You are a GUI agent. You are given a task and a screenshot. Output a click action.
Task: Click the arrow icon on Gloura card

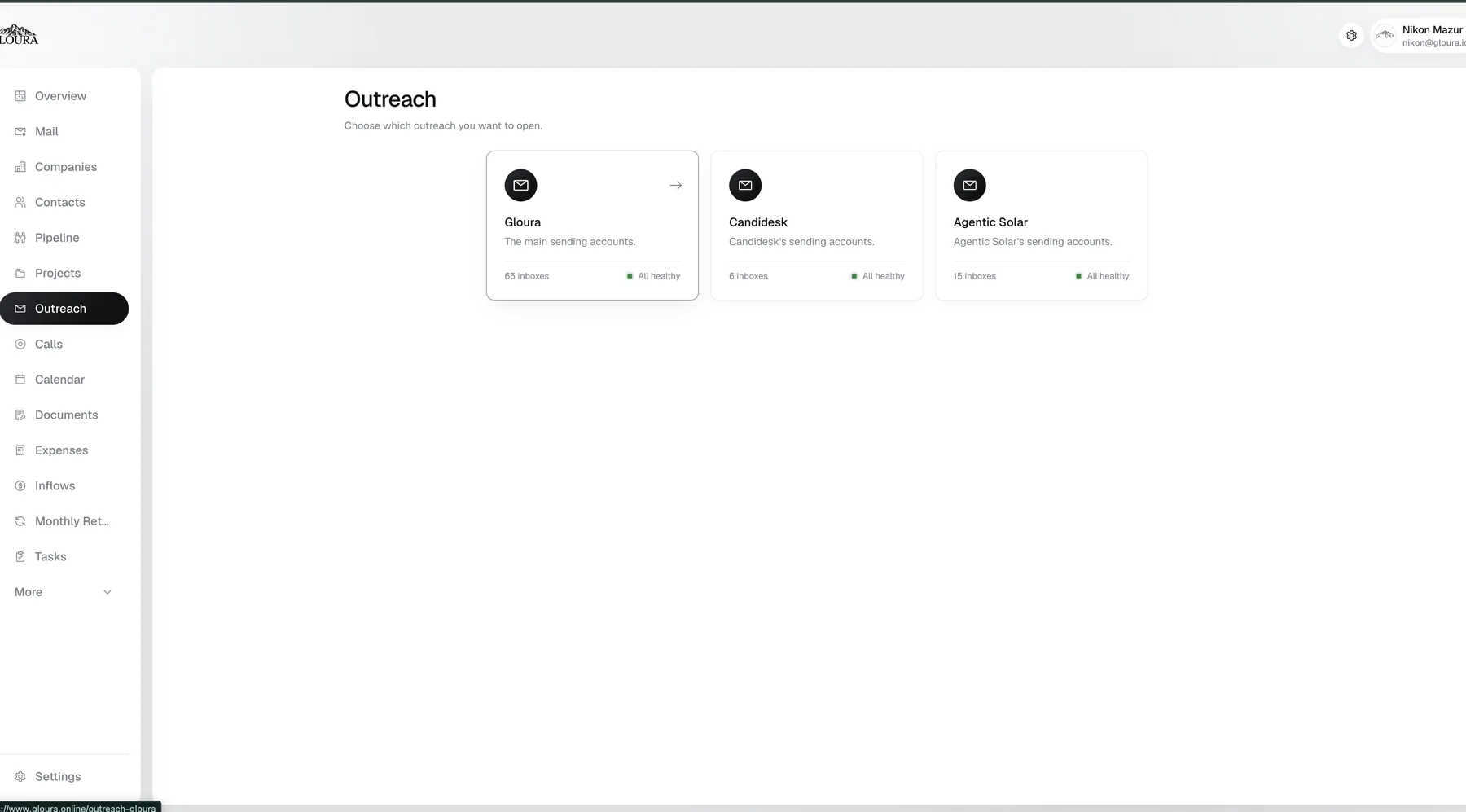pyautogui.click(x=675, y=185)
